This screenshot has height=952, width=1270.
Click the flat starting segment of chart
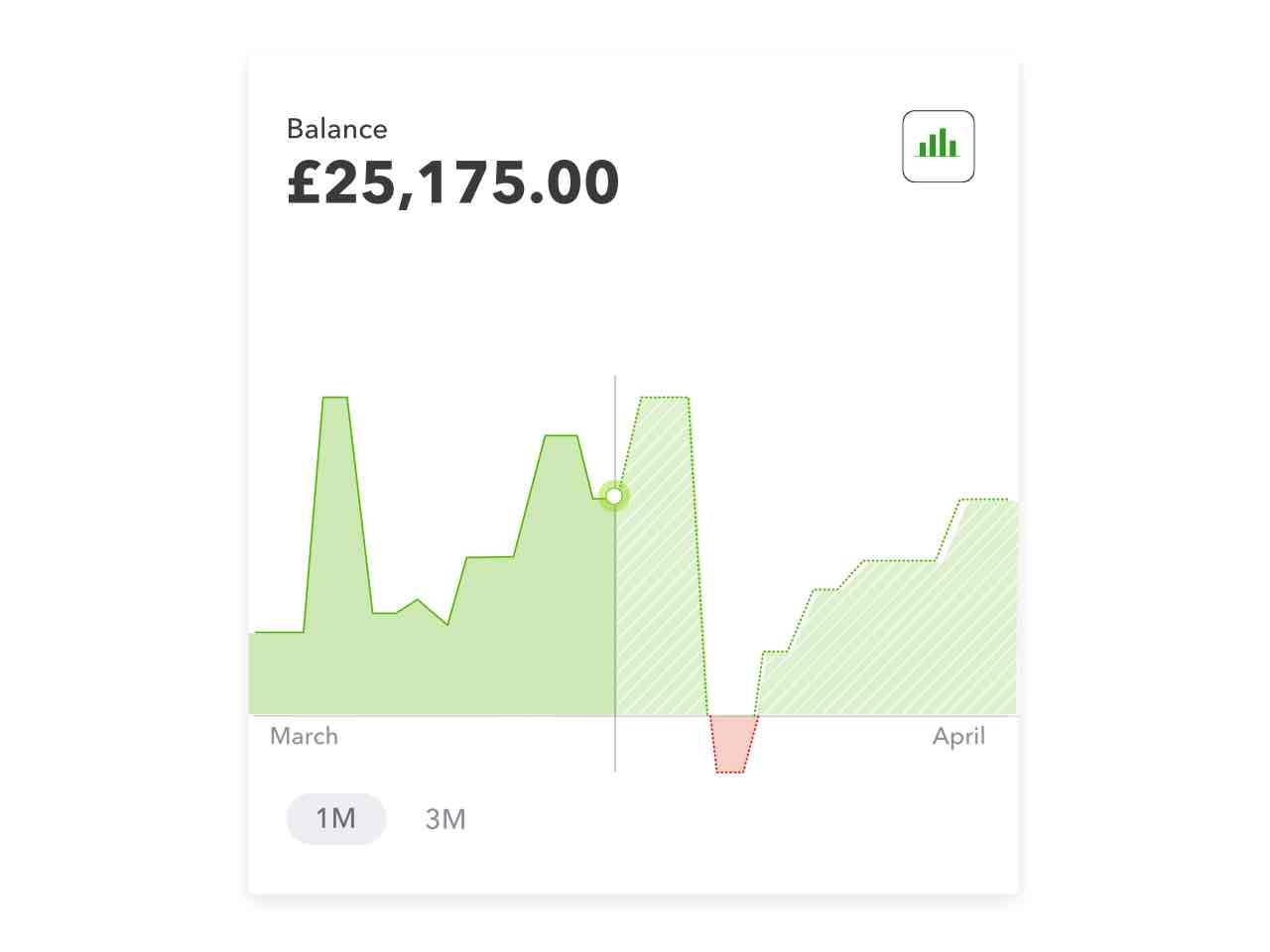click(x=279, y=633)
